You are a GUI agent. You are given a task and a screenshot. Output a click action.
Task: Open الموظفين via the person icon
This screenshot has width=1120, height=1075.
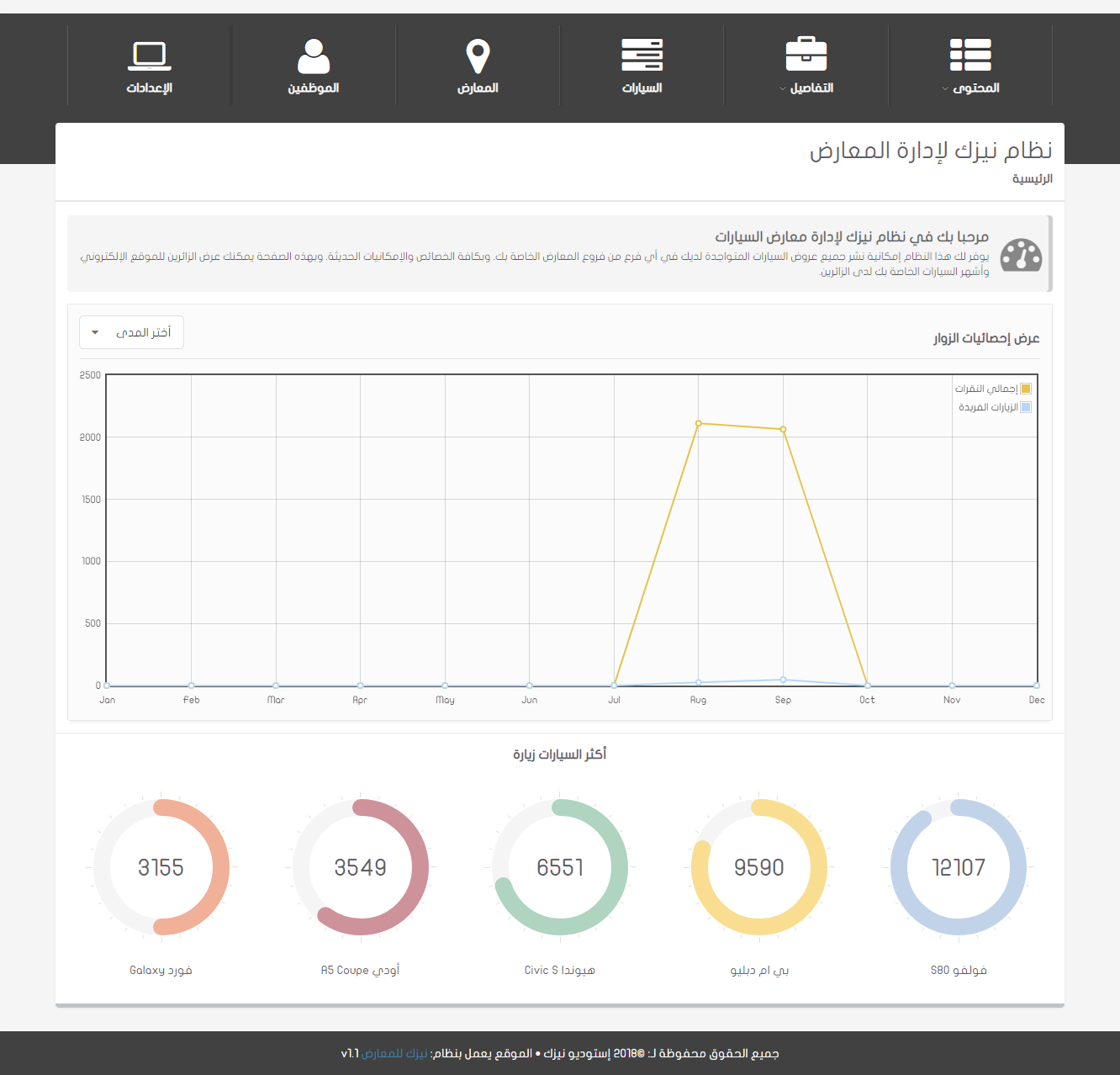[314, 56]
